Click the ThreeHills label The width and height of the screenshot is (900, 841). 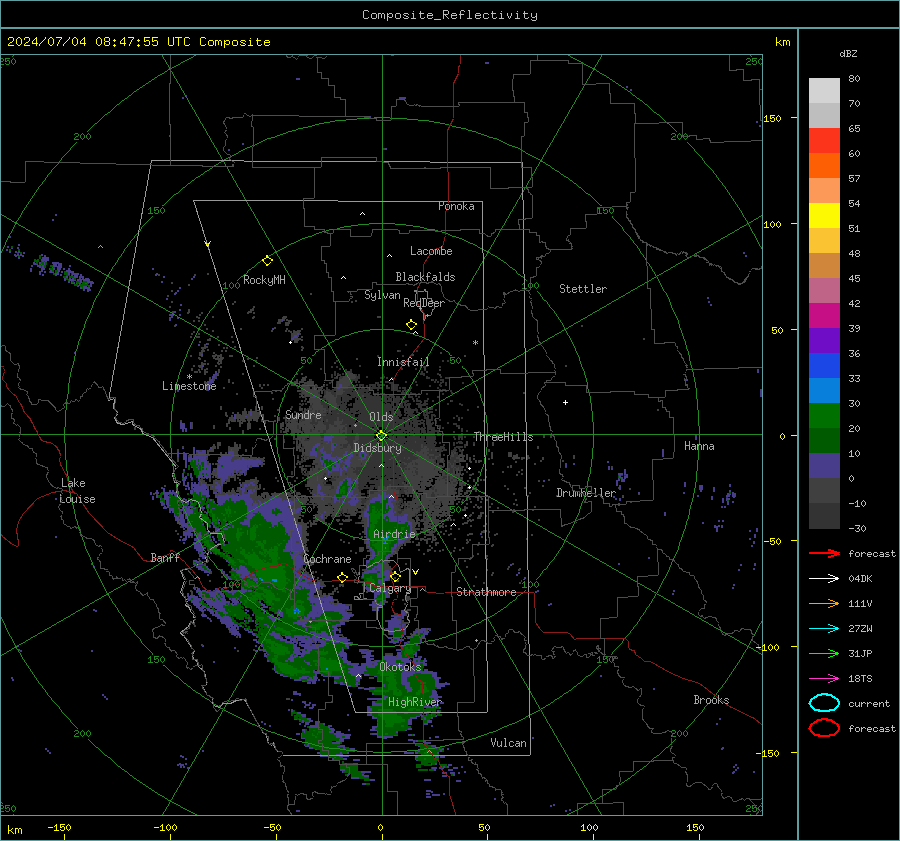point(503,437)
